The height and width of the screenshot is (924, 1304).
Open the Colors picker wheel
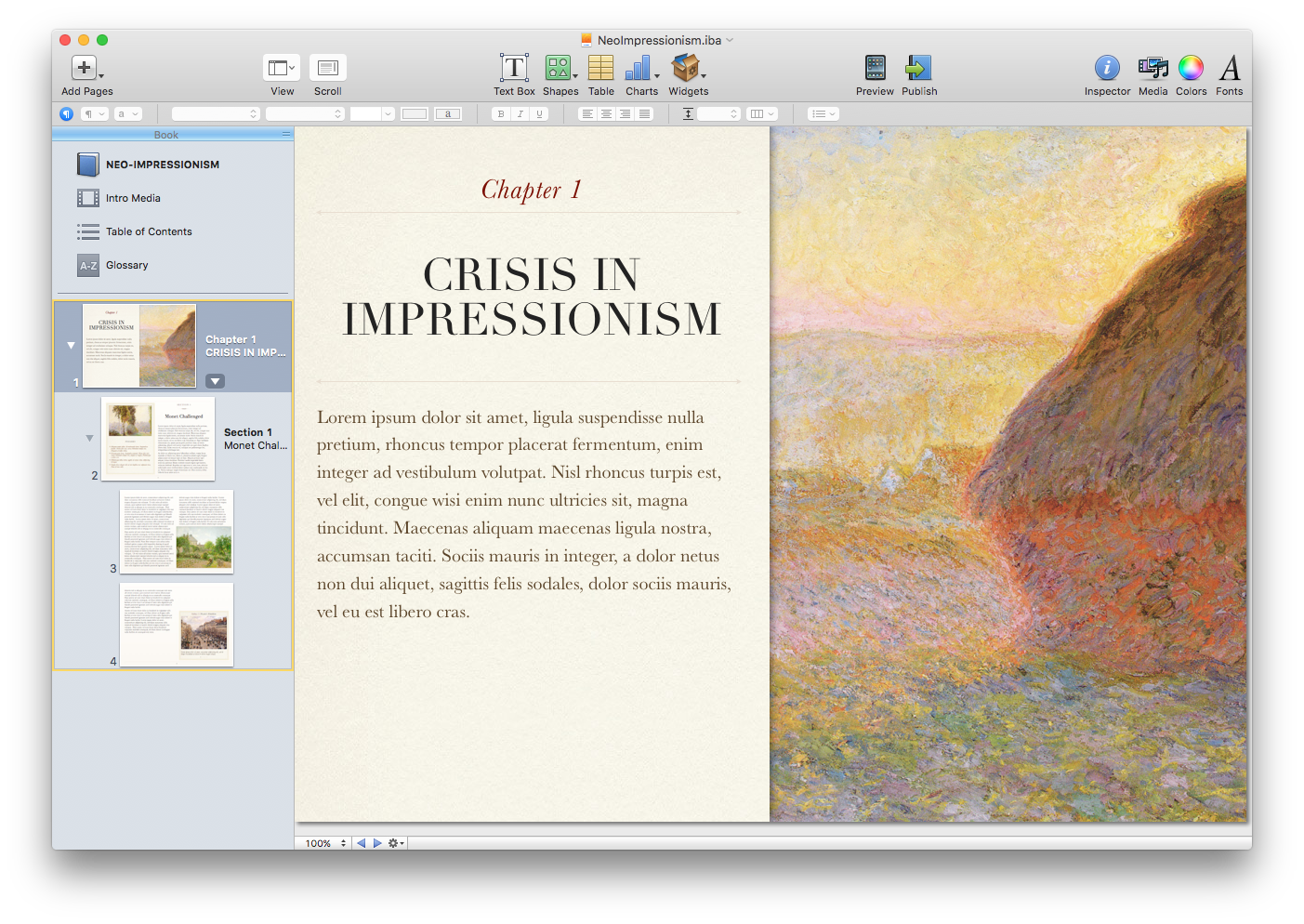[1191, 69]
